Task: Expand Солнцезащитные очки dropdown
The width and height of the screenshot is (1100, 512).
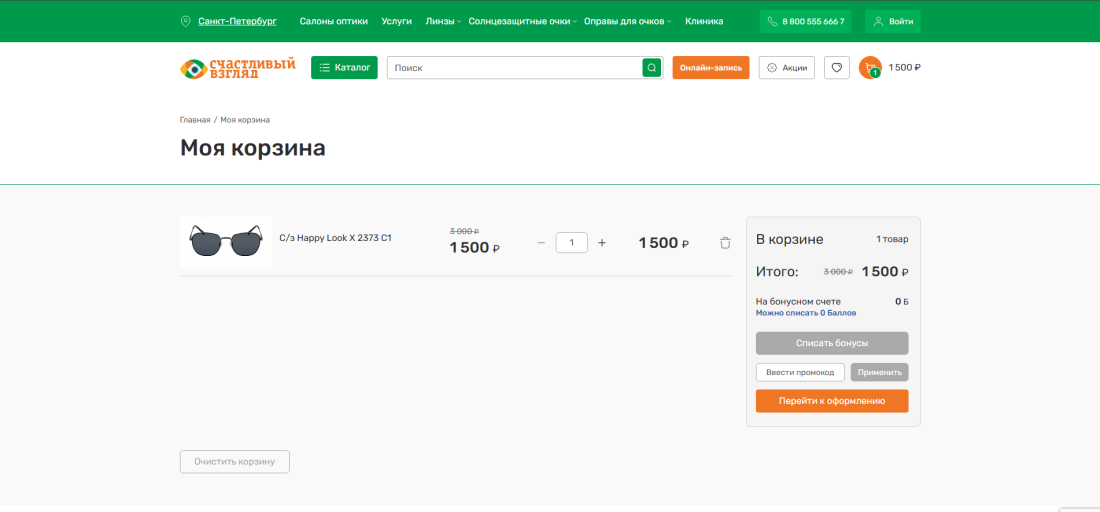Action: (523, 21)
